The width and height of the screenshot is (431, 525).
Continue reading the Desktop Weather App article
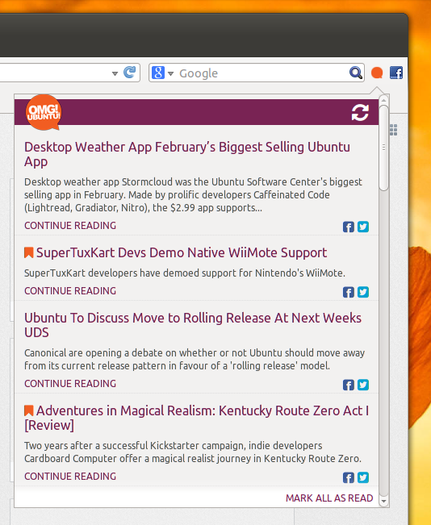tap(70, 226)
